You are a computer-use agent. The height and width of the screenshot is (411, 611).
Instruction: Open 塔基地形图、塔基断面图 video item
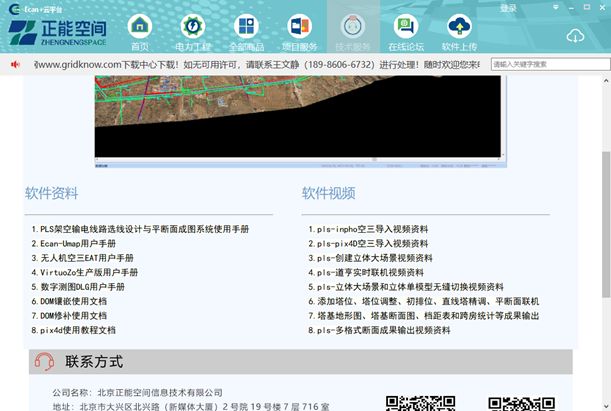[x=424, y=316]
